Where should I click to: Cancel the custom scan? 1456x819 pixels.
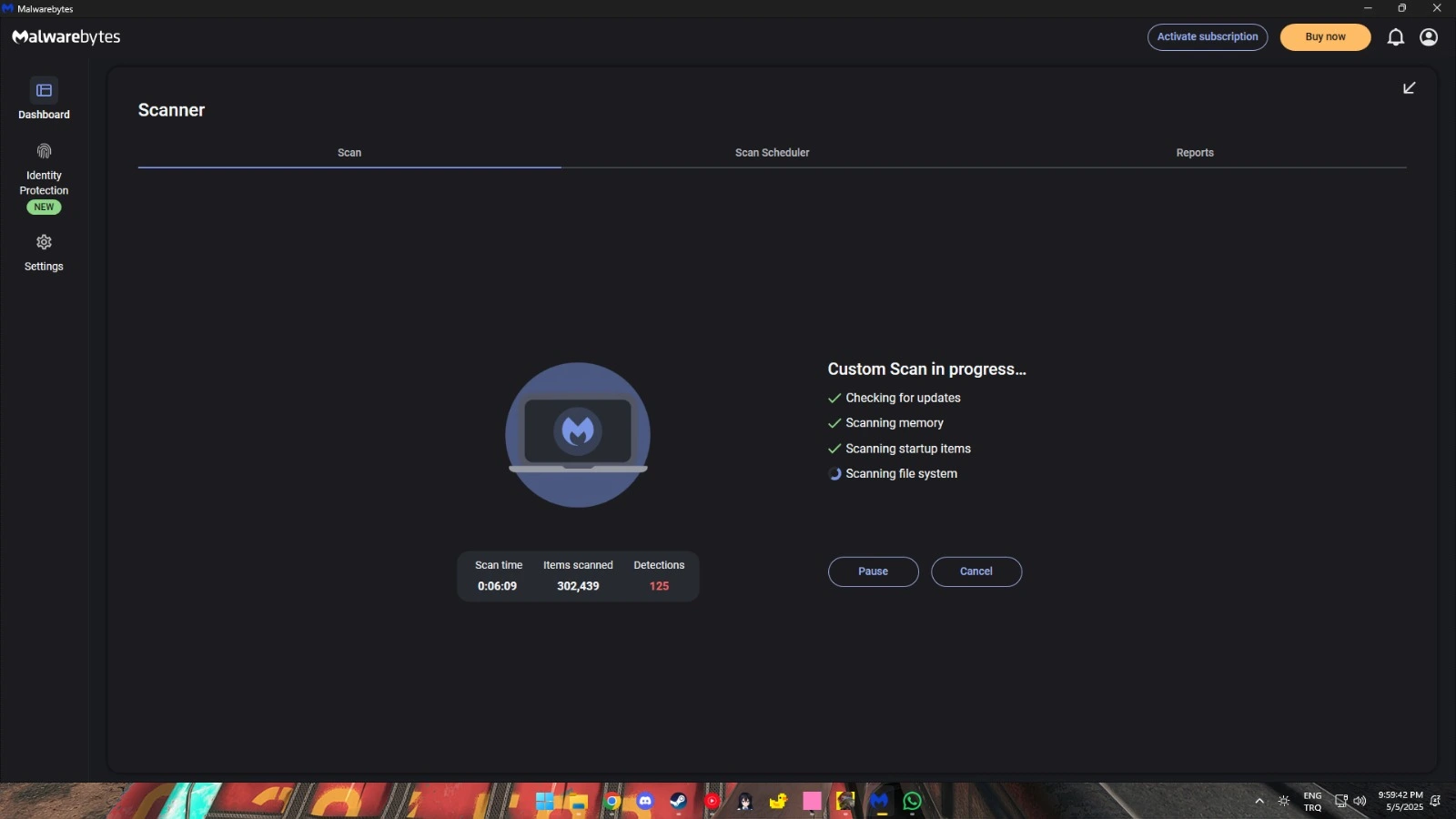[976, 571]
